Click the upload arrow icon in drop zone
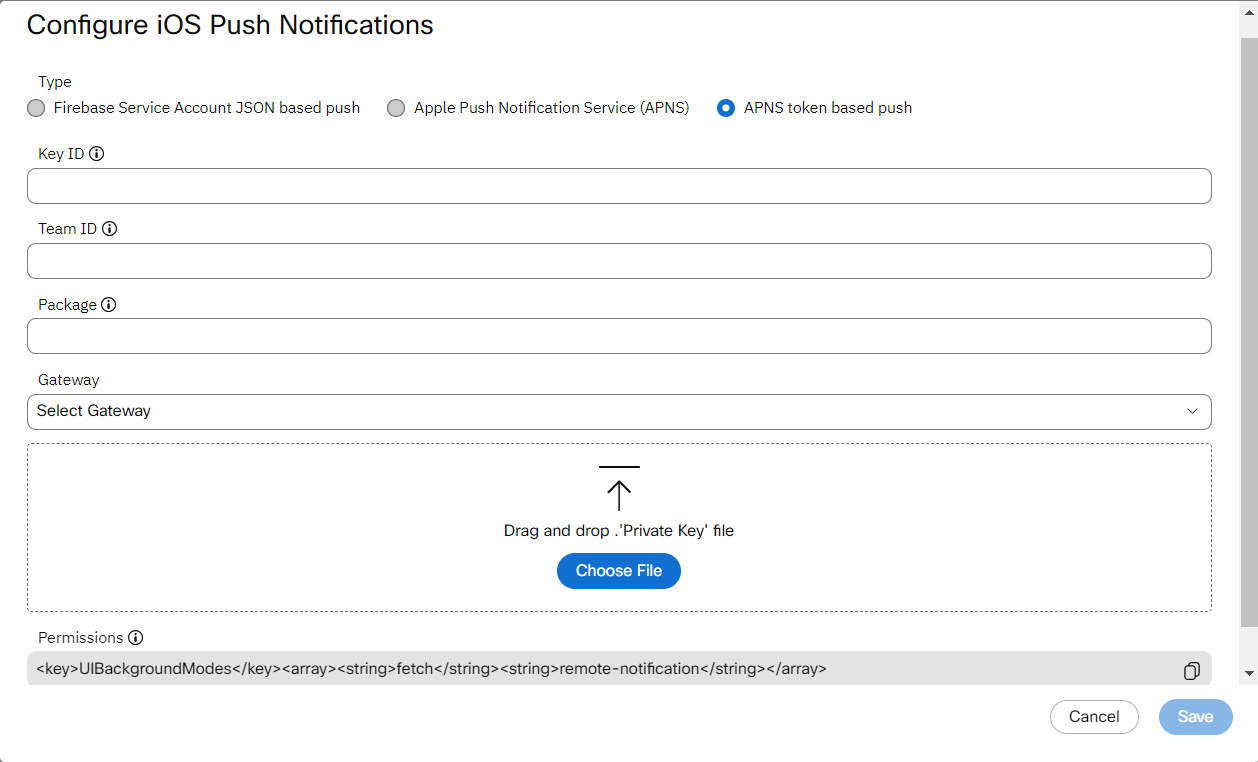 619,488
